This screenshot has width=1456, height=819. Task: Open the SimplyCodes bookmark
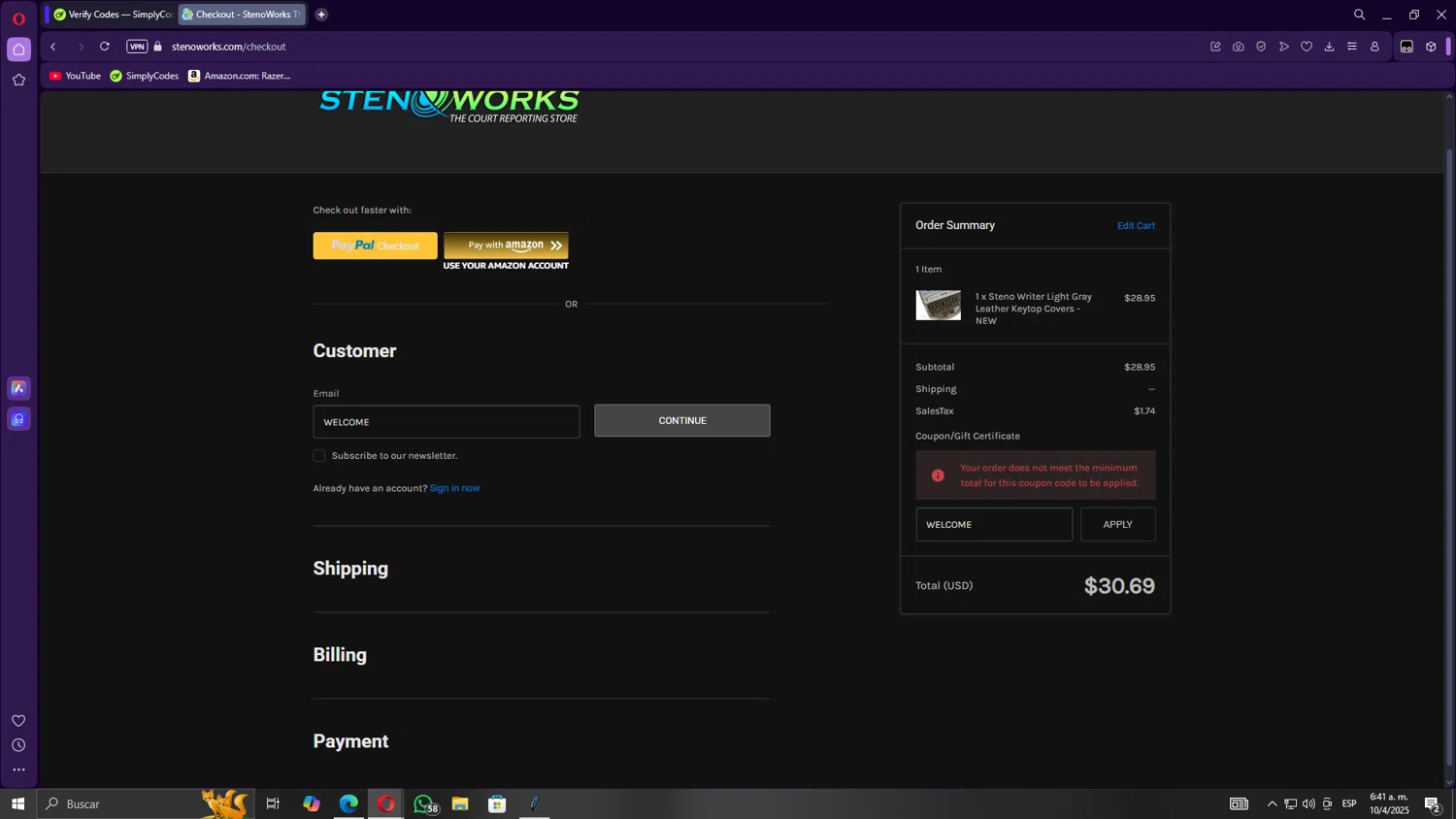pos(145,76)
